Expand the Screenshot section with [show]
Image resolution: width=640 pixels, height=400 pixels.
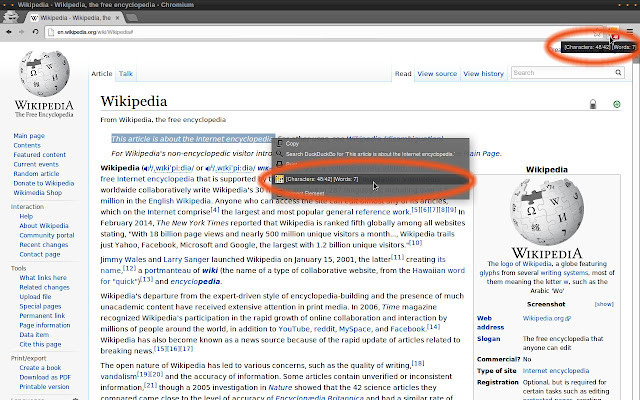(x=604, y=304)
